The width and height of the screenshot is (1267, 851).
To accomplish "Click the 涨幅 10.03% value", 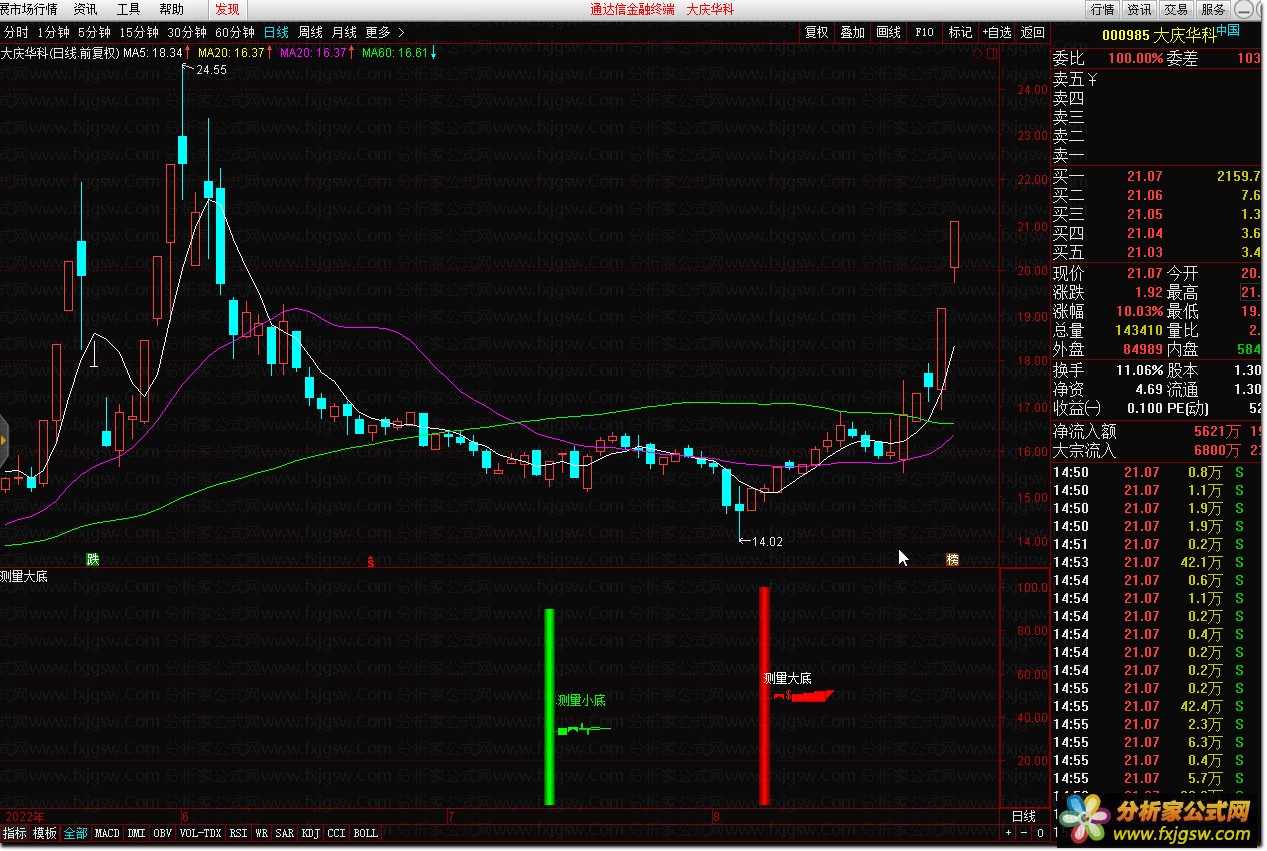I will (1139, 312).
